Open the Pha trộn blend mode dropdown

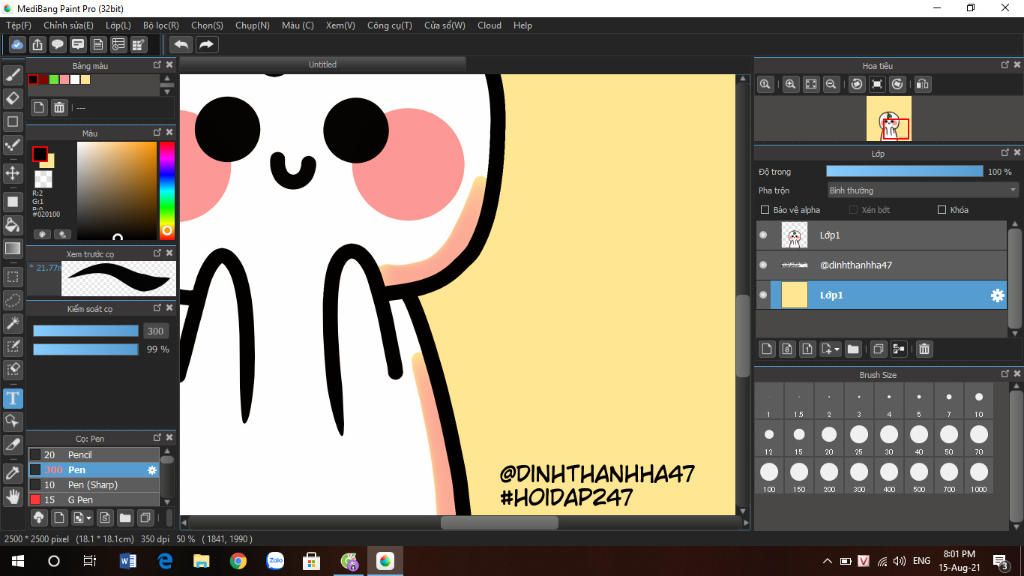[x=922, y=190]
